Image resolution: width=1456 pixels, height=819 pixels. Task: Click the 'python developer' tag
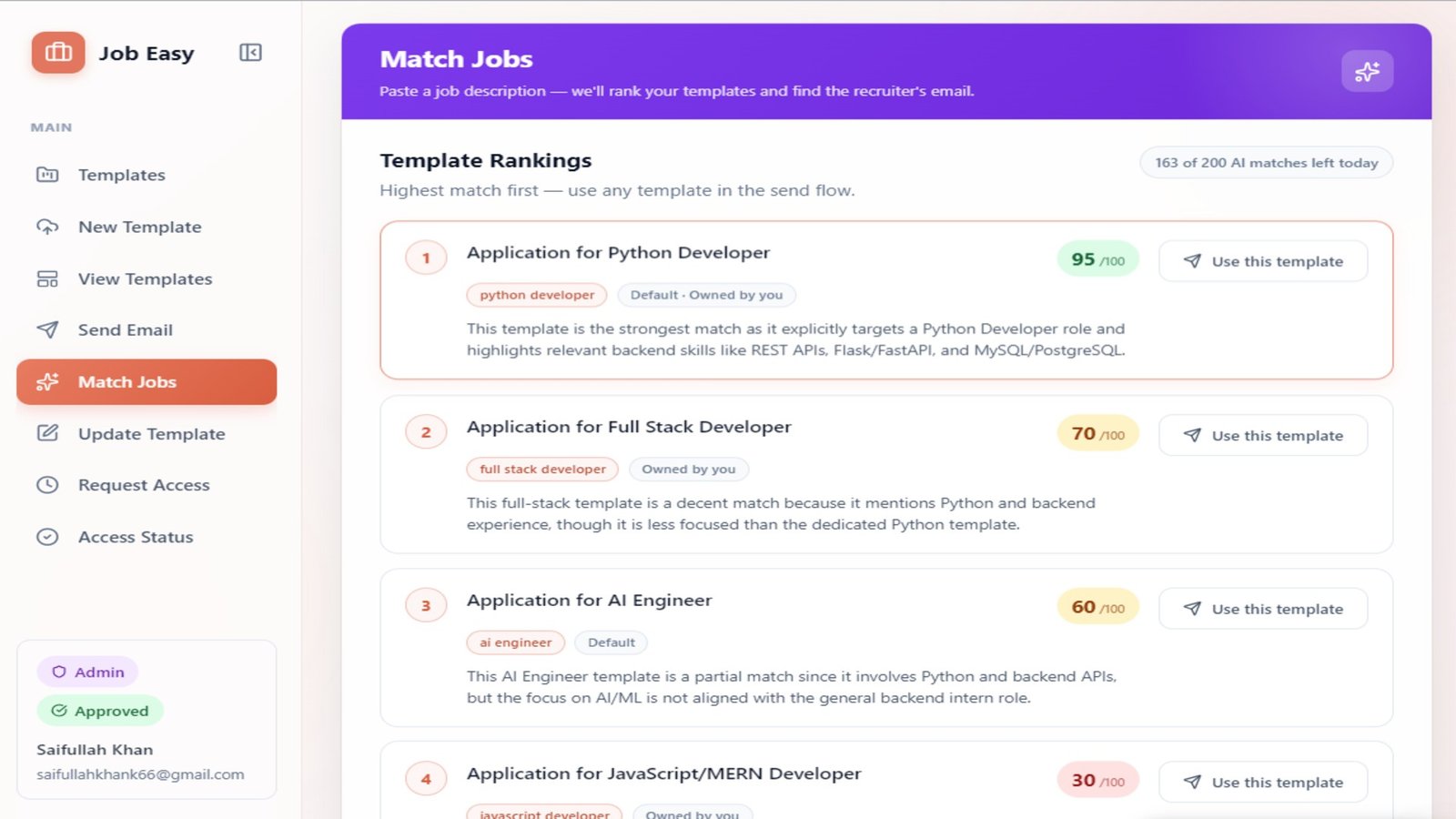537,295
